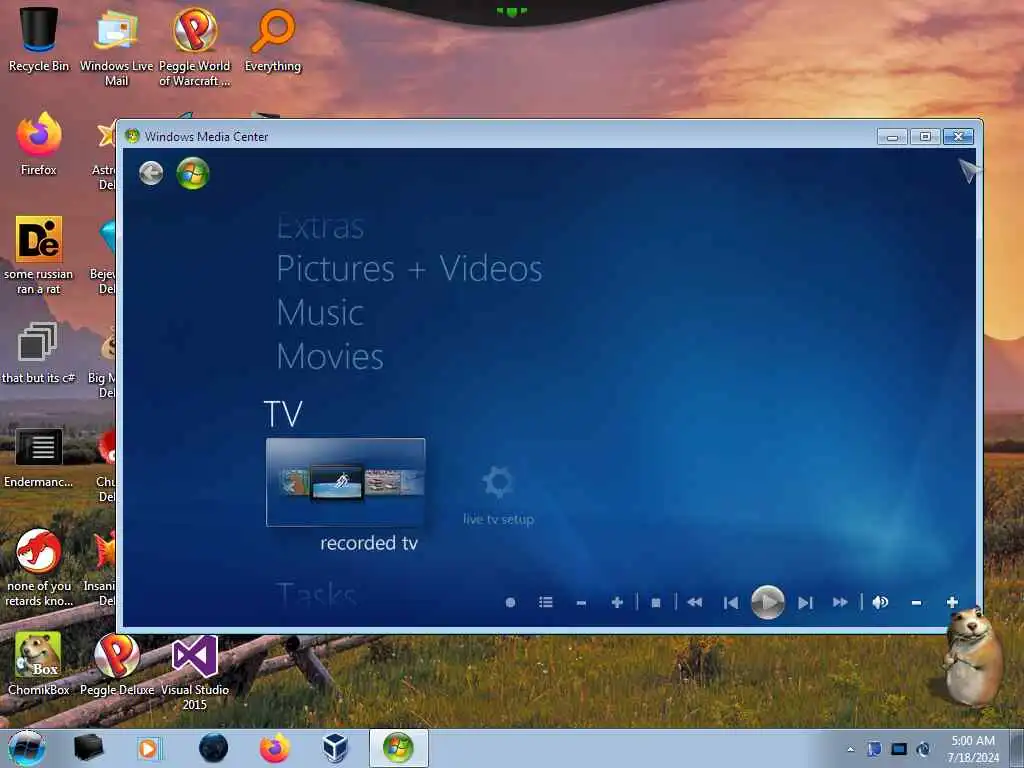Image resolution: width=1024 pixels, height=768 pixels.
Task: Click the rewind button
Action: click(695, 602)
